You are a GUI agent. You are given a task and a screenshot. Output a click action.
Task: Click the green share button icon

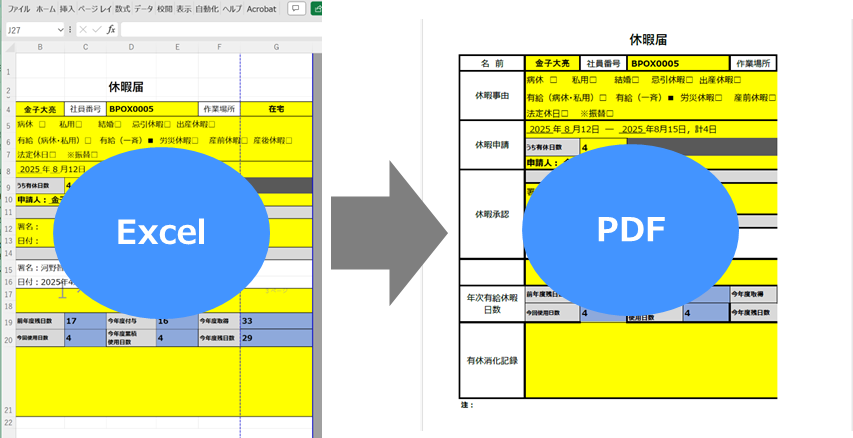coord(317,9)
